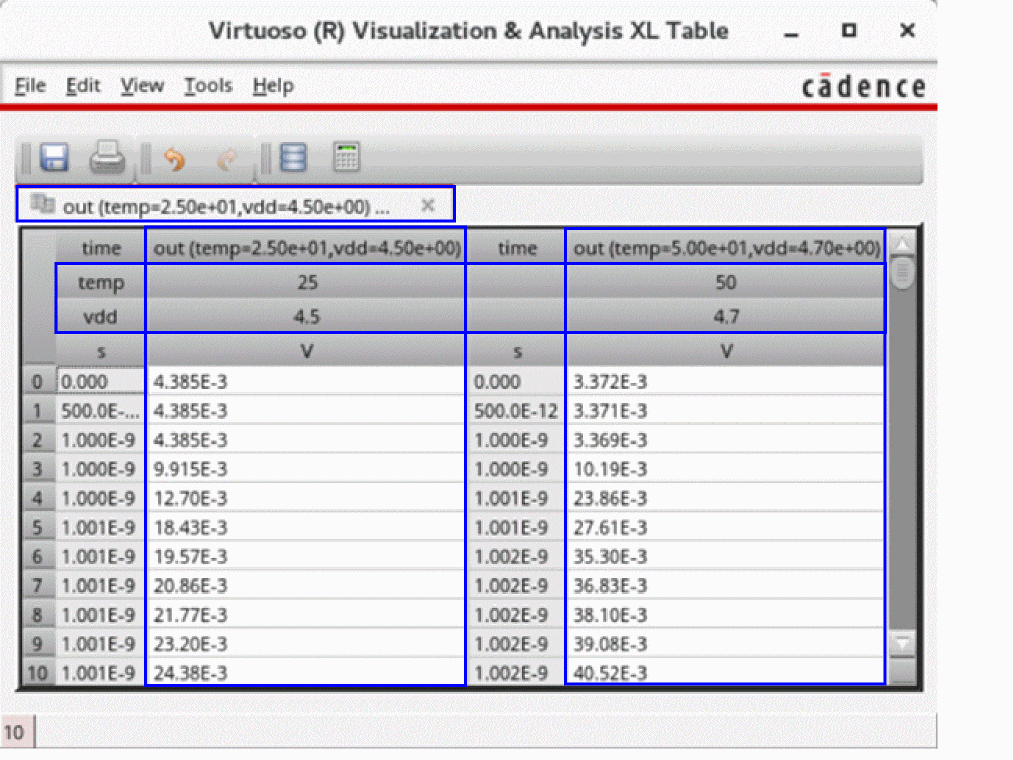
Task: Click the Save icon in the toolbar
Action: 53,158
